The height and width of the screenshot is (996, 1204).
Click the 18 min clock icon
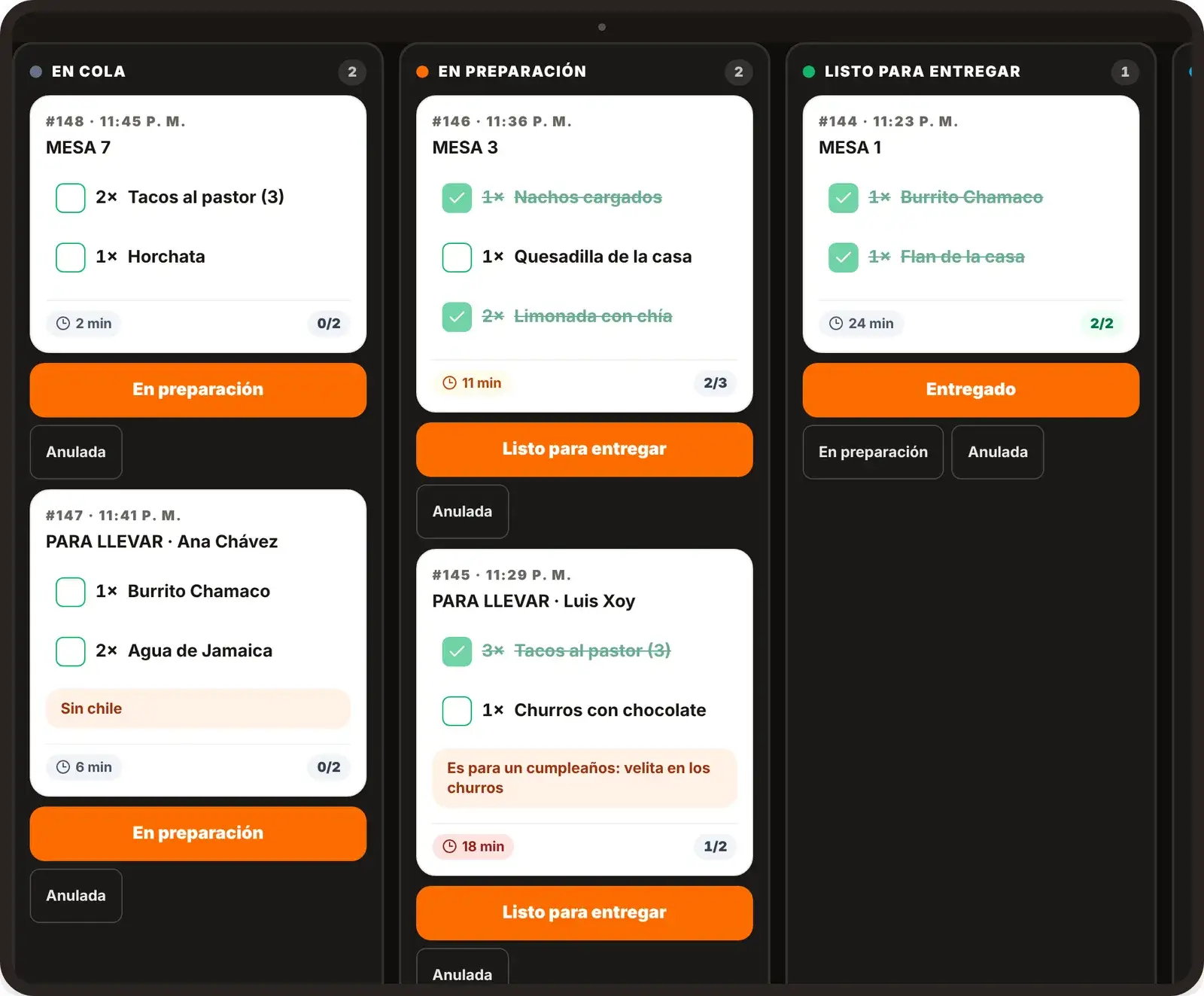449,846
